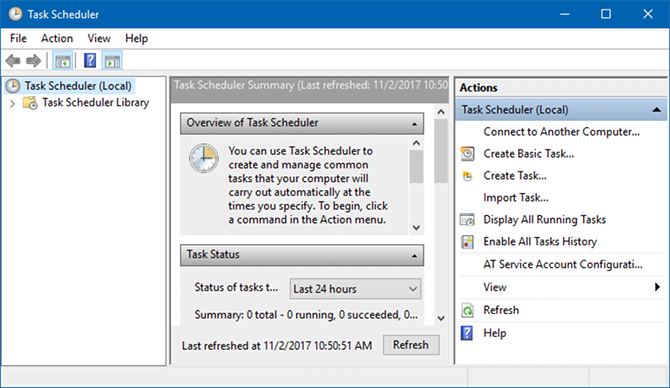The width and height of the screenshot is (670, 388).
Task: Click the blue Help toolbar icon
Action: pos(90,61)
